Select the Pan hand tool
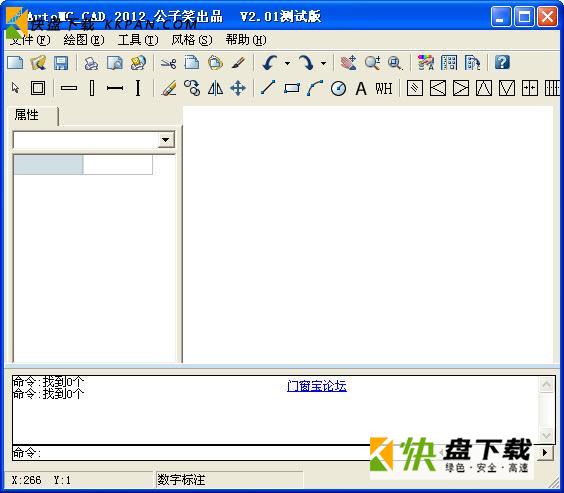This screenshot has width=564, height=493. (349, 63)
